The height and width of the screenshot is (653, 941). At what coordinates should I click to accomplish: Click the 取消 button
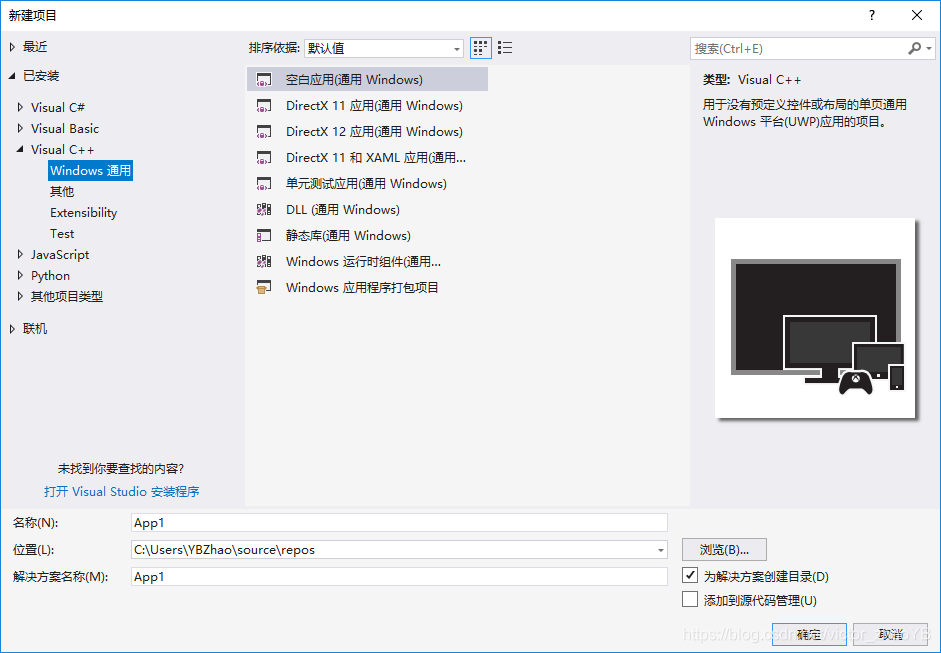891,634
